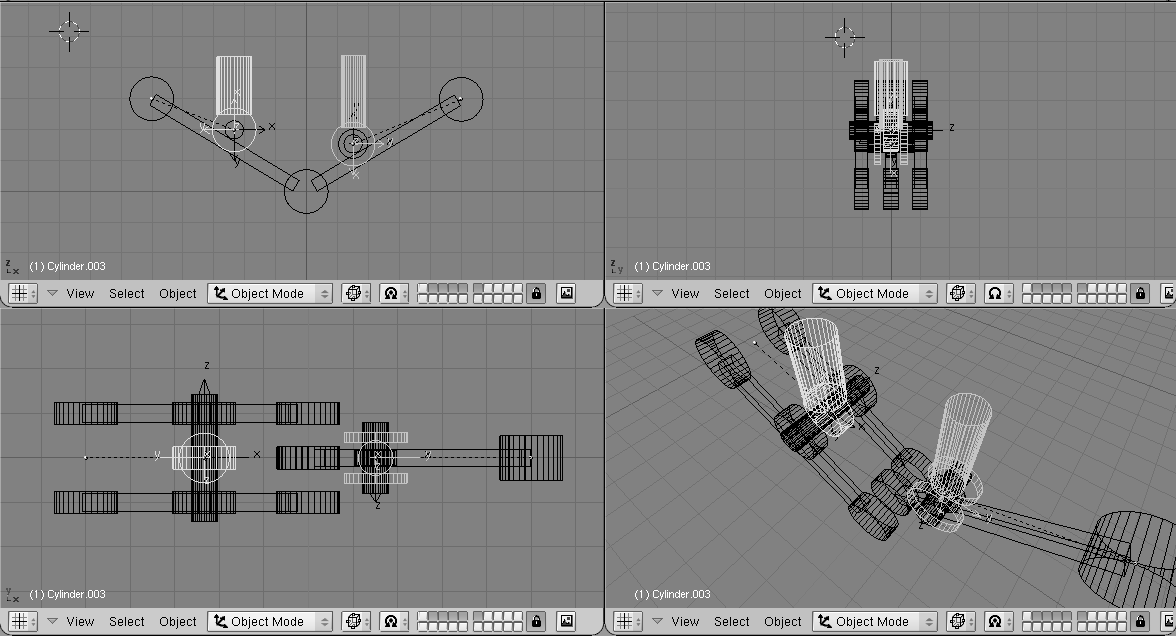
Task: Open the Select menu in the front view header
Action: pos(127,293)
